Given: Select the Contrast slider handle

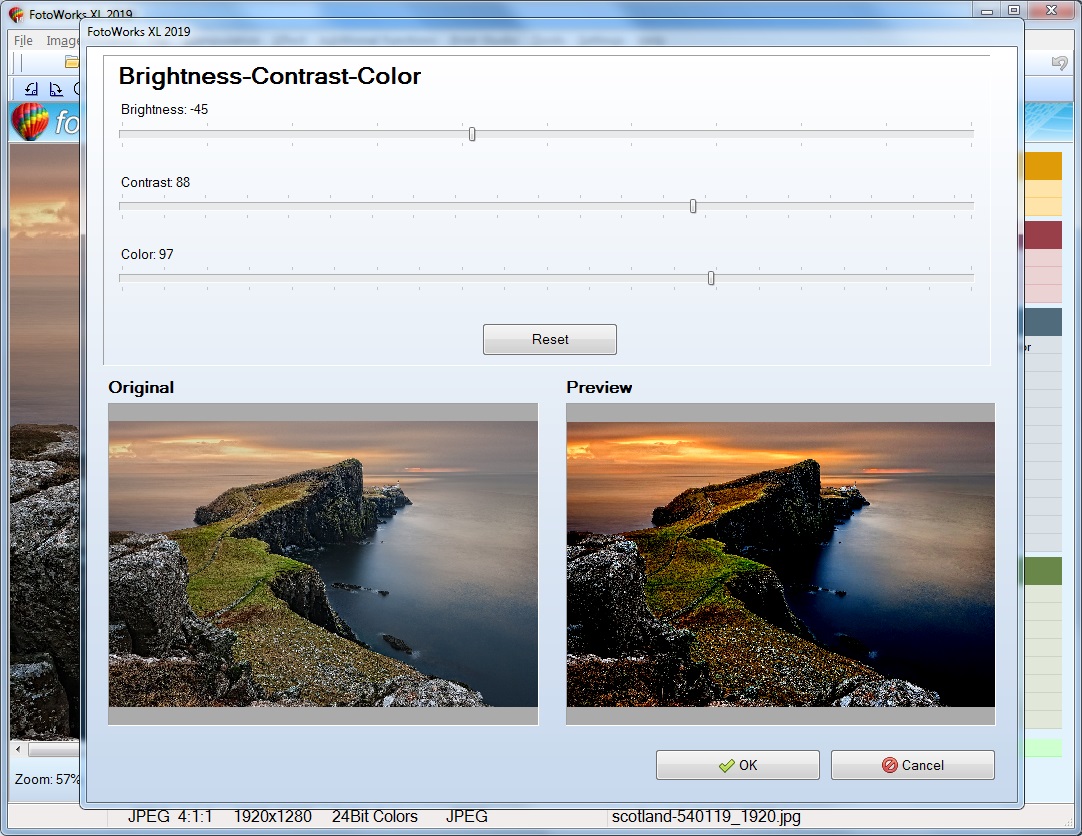Looking at the screenshot, I should tap(692, 206).
